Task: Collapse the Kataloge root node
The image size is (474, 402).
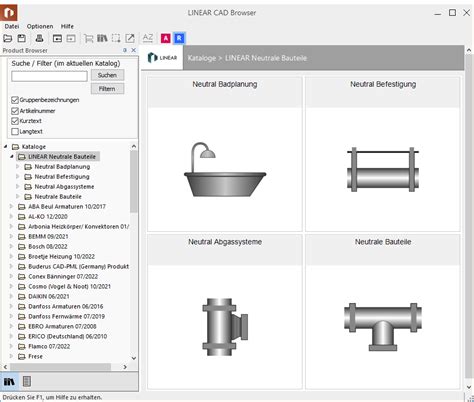Action: click(6, 146)
